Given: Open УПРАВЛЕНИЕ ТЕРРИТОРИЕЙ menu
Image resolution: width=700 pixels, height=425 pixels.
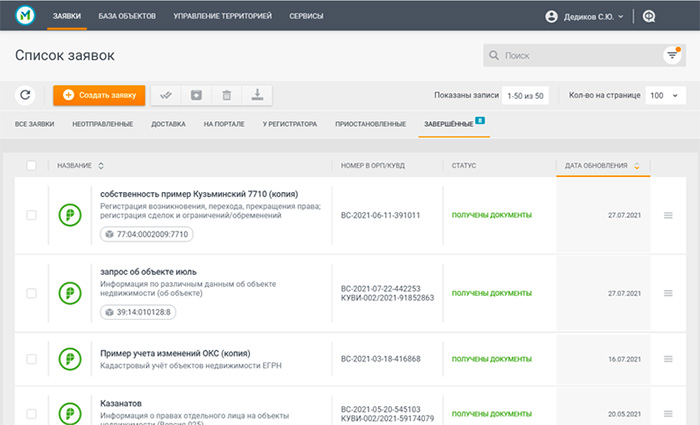Looking at the screenshot, I should pos(222,16).
